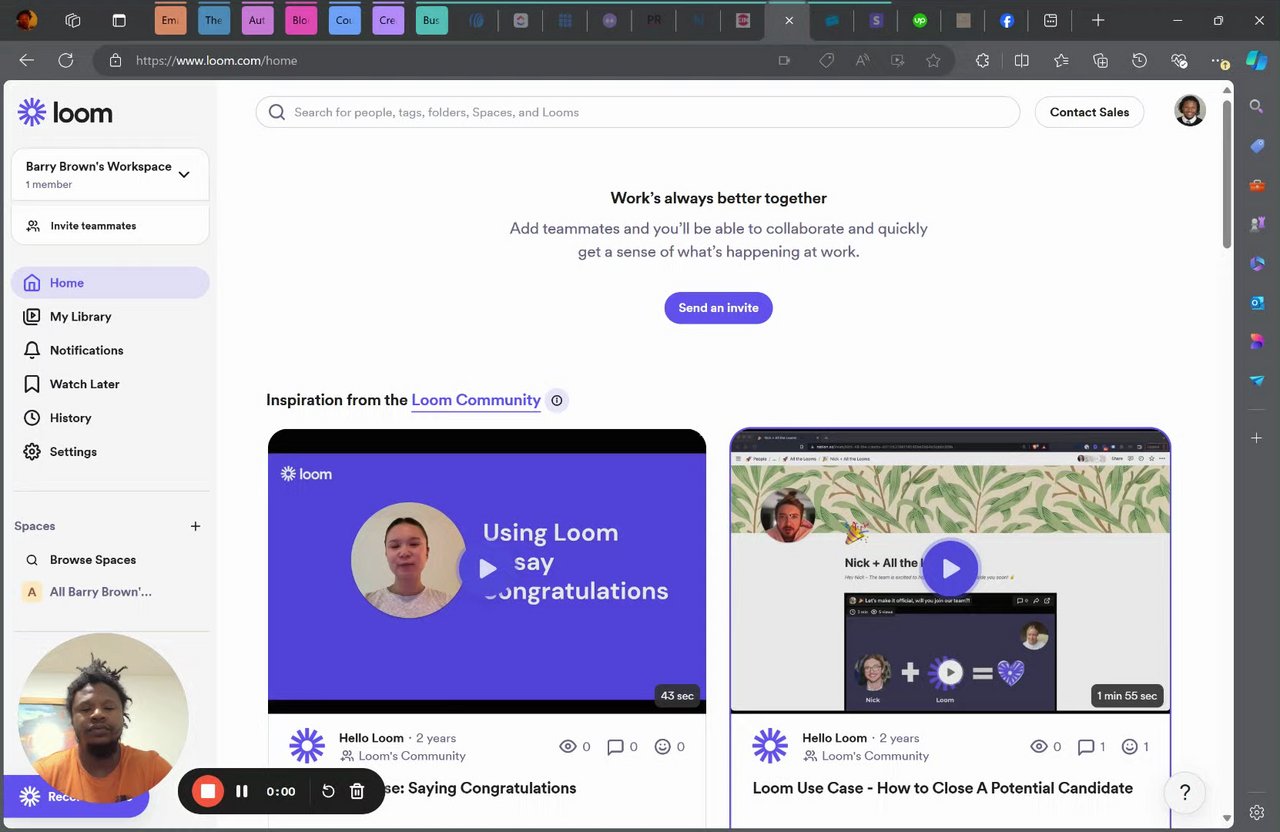Switch to the 'Emi' browser tab
Screen dimensions: 1280x832
[171, 20]
